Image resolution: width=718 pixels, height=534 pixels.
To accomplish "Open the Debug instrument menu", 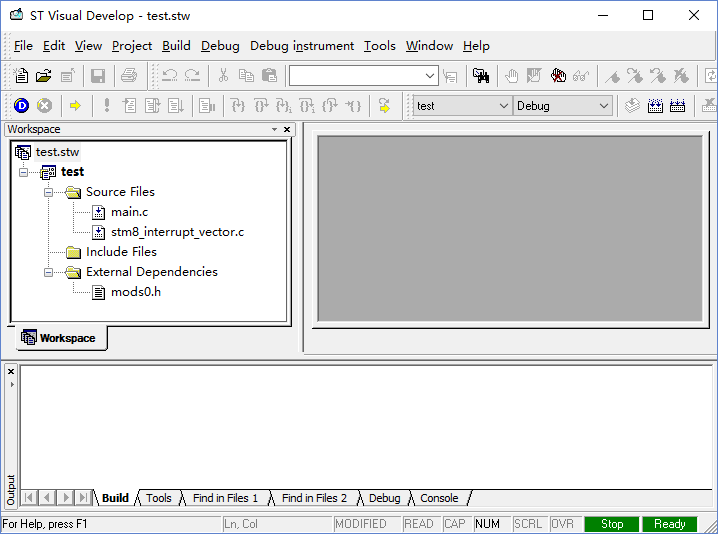I will 301,46.
